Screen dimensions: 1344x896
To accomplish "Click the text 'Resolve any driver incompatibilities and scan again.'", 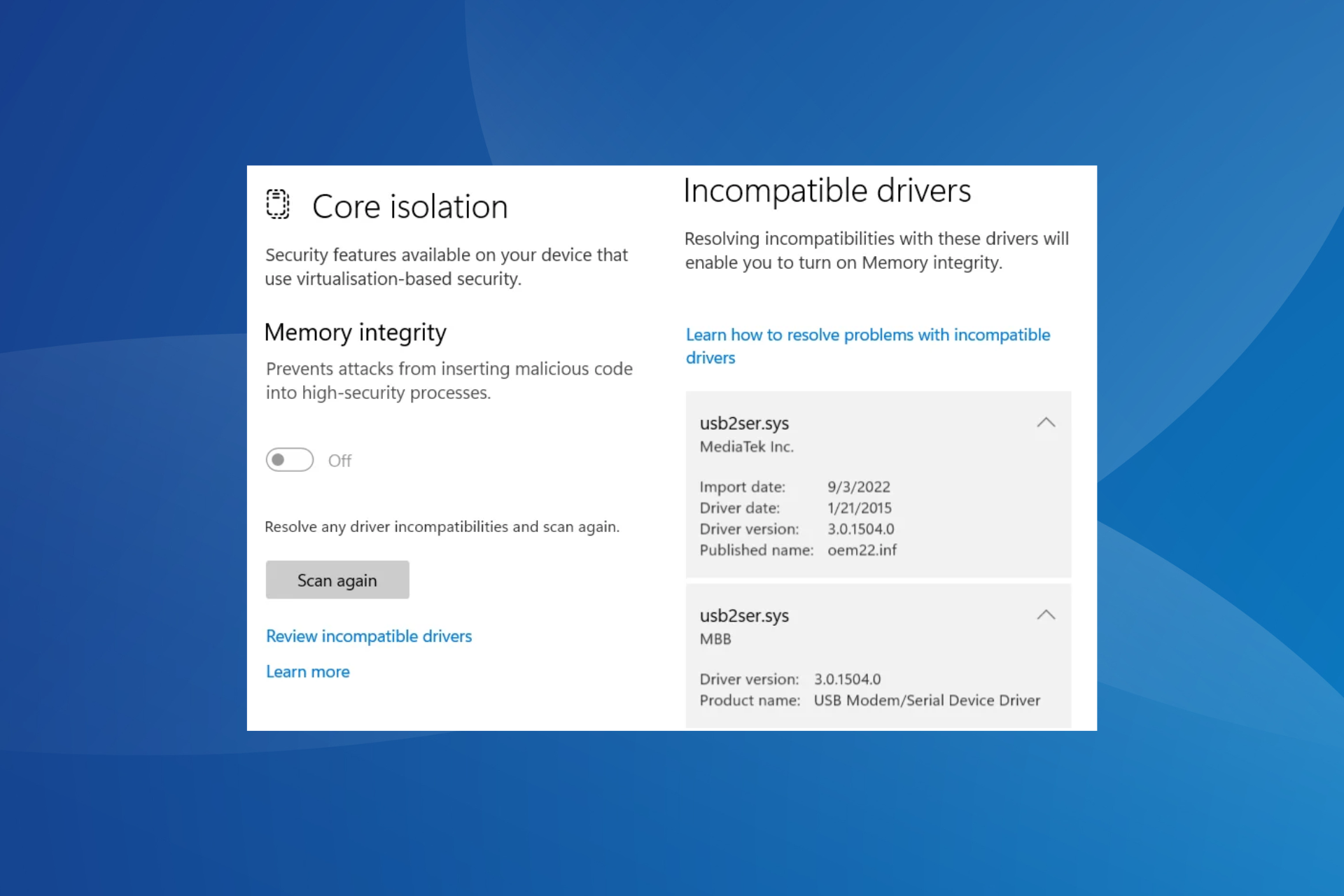I will tap(442, 526).
